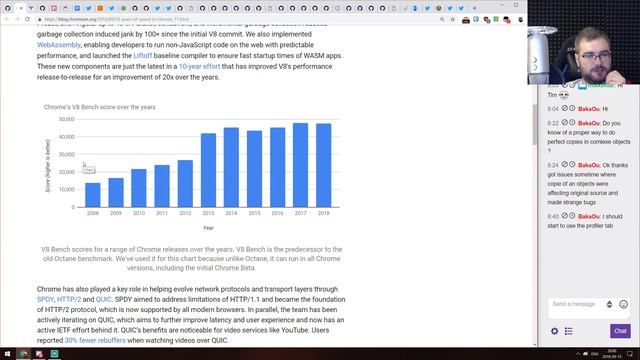Send message with the purple Chat button
This screenshot has width=640, height=360.
coord(620,331)
